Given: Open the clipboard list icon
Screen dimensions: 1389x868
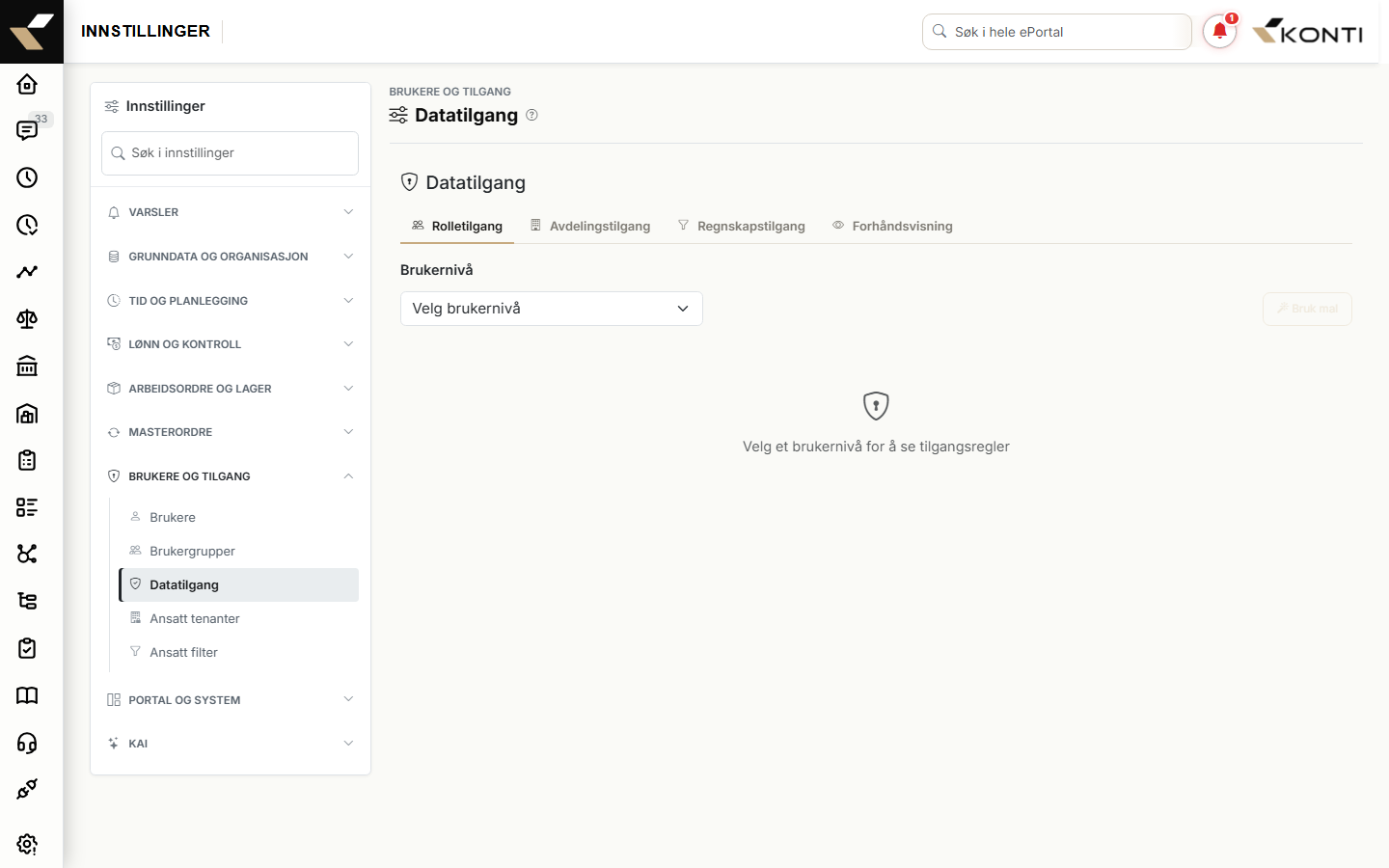Looking at the screenshot, I should point(27,460).
